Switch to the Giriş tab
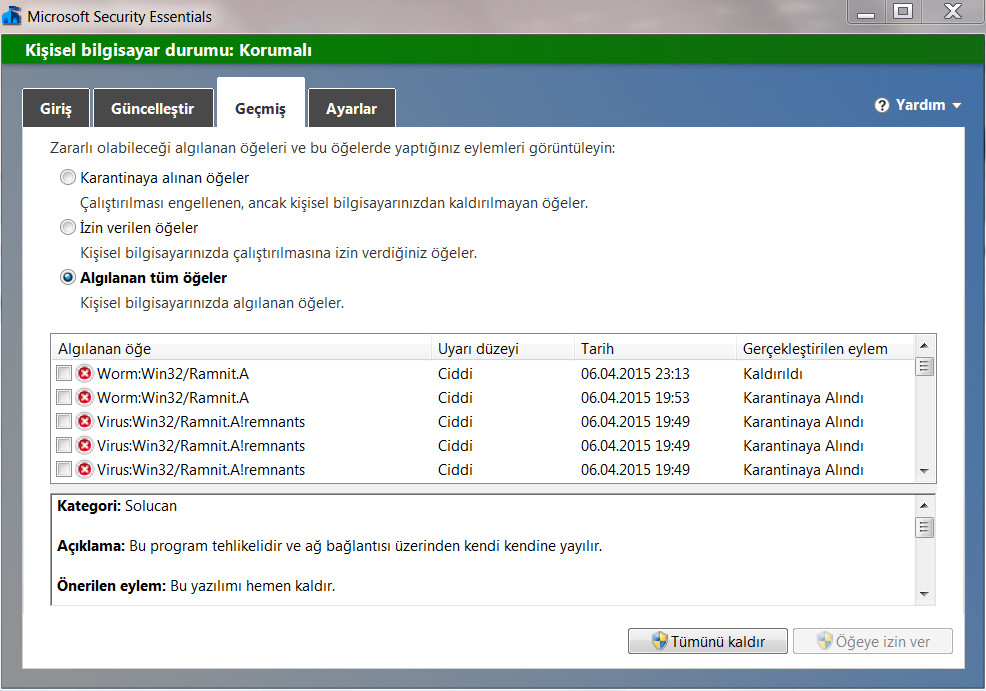Image resolution: width=986 pixels, height=691 pixels. (x=56, y=108)
